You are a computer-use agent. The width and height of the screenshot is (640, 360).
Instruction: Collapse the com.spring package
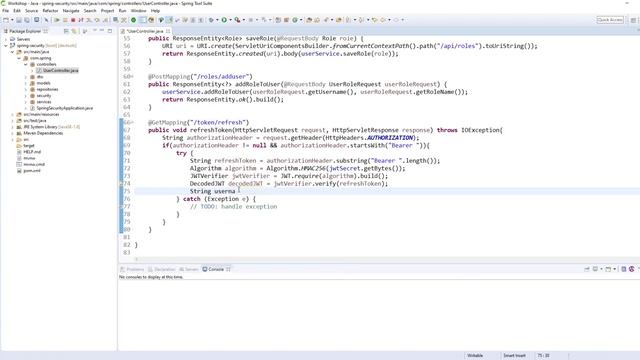pyautogui.click(x=19, y=58)
